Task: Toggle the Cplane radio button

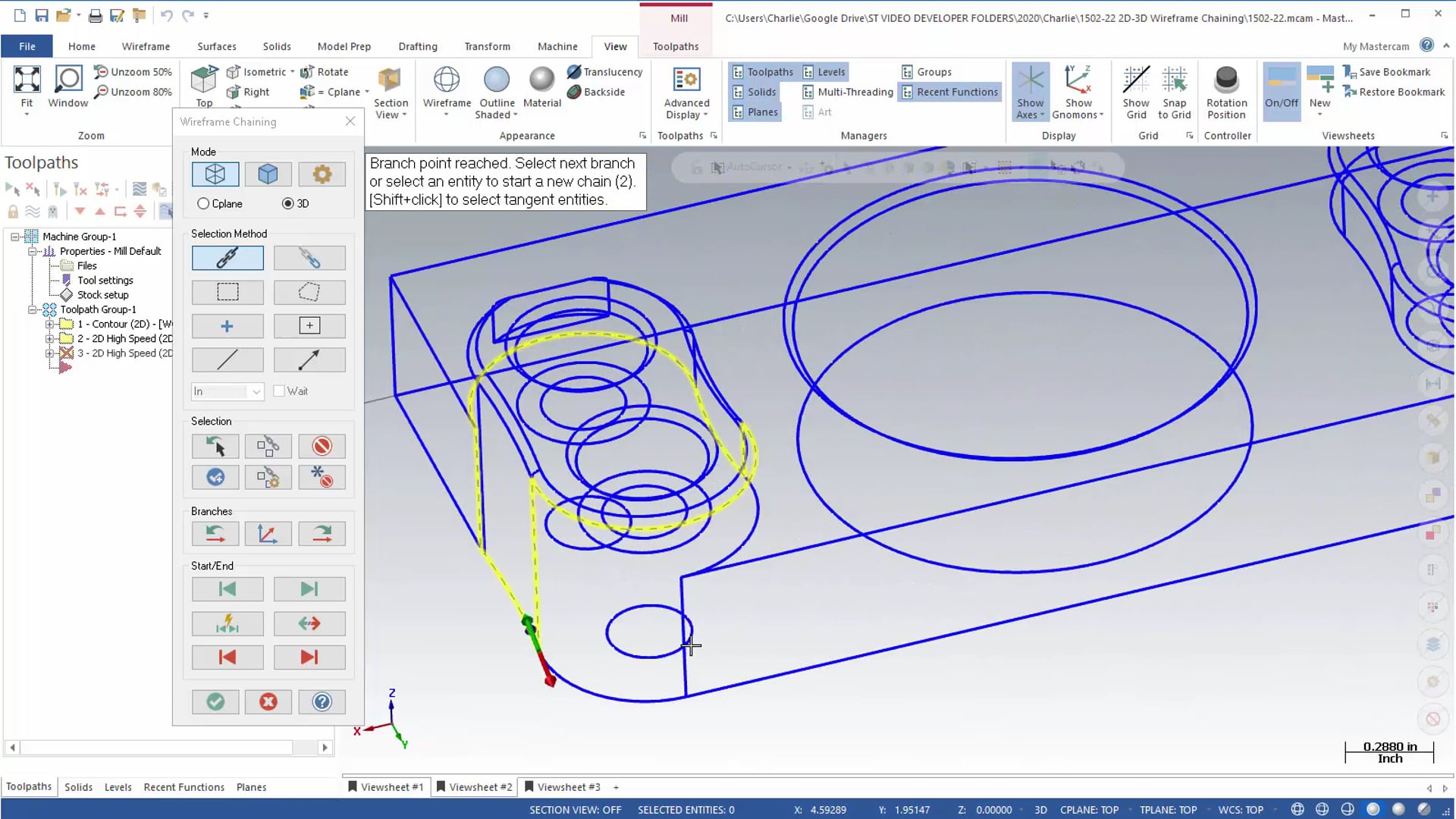Action: [x=203, y=203]
